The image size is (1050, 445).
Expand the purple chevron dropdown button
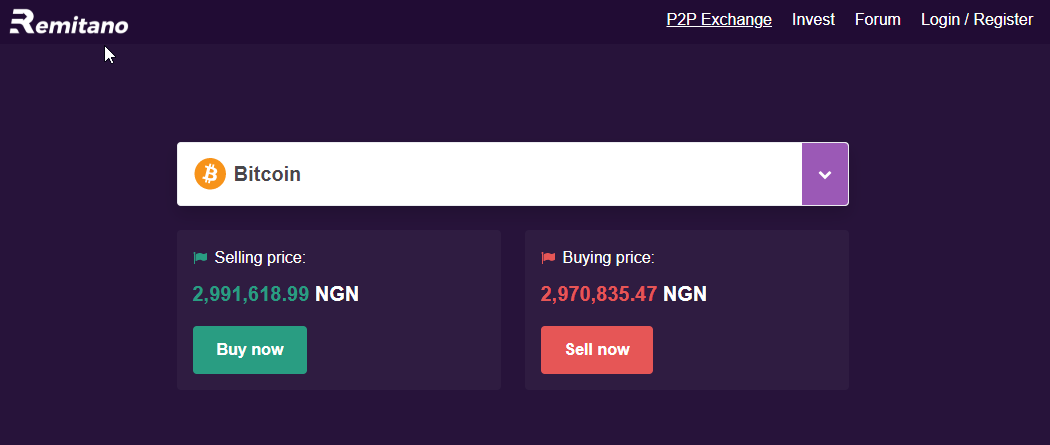pyautogui.click(x=825, y=174)
